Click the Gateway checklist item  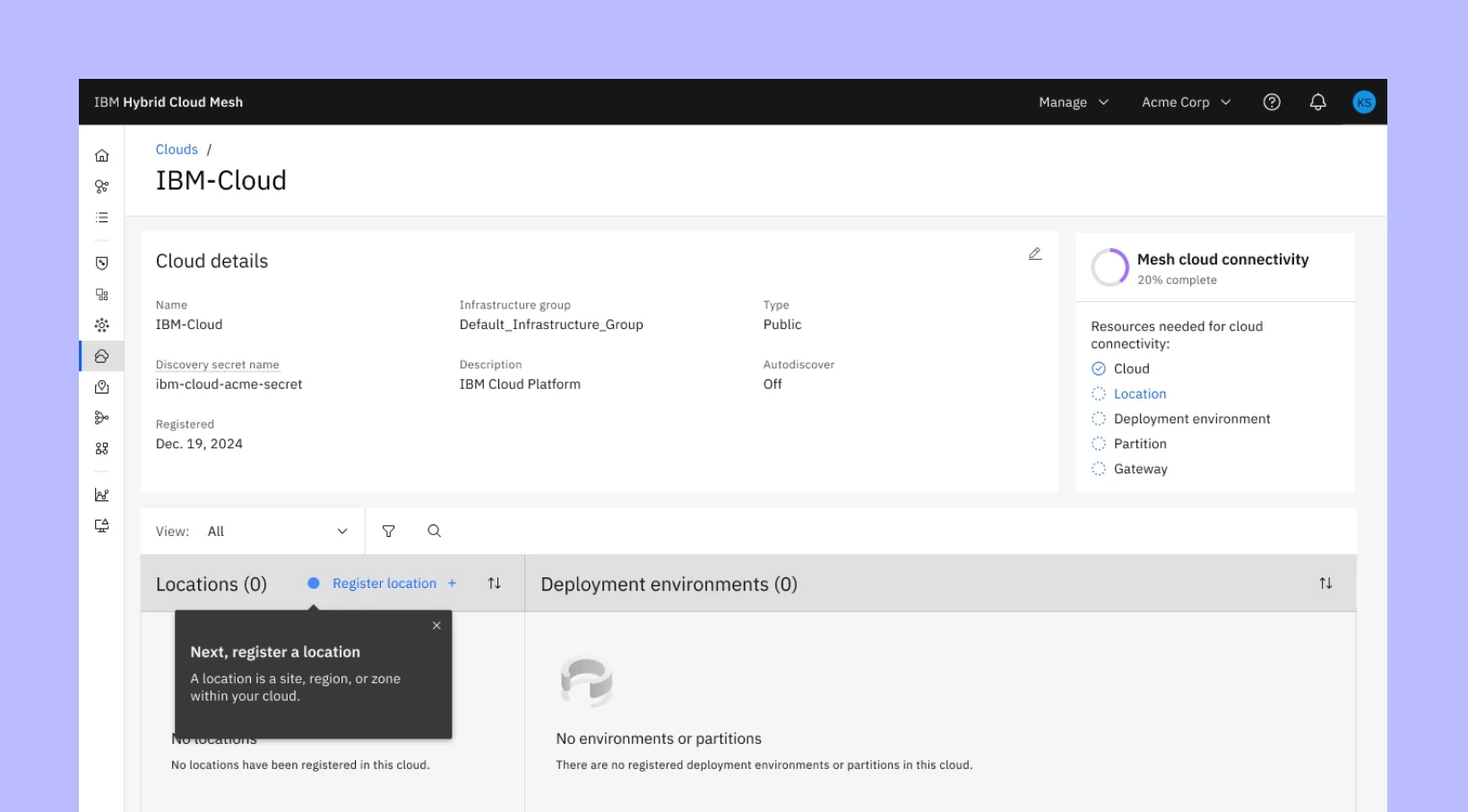click(1129, 469)
